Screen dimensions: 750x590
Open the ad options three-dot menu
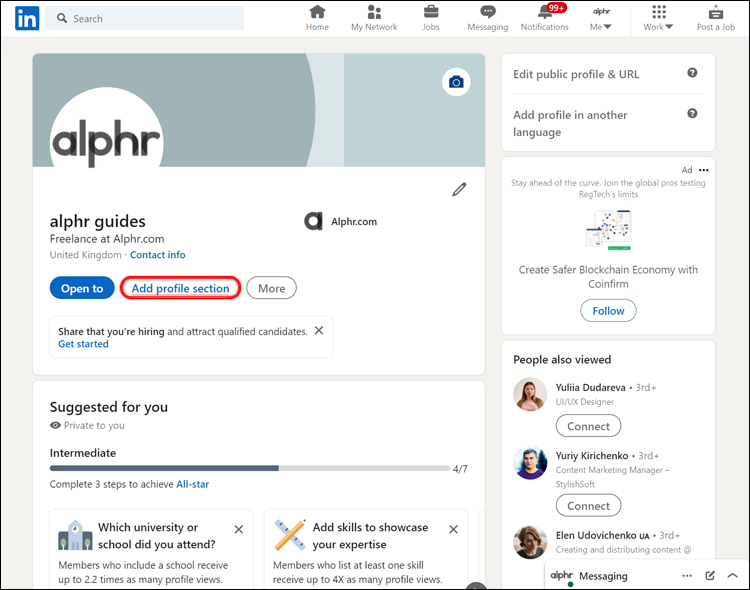coord(704,170)
